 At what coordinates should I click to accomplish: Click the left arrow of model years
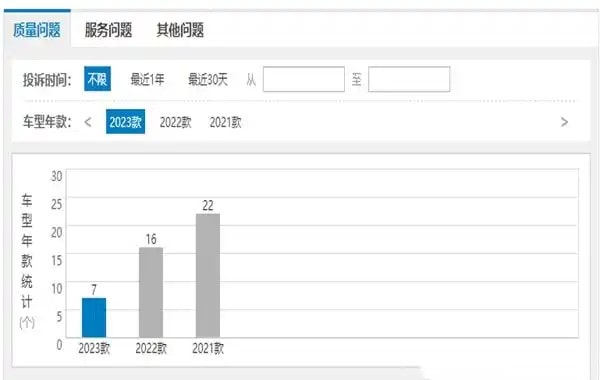coord(88,122)
